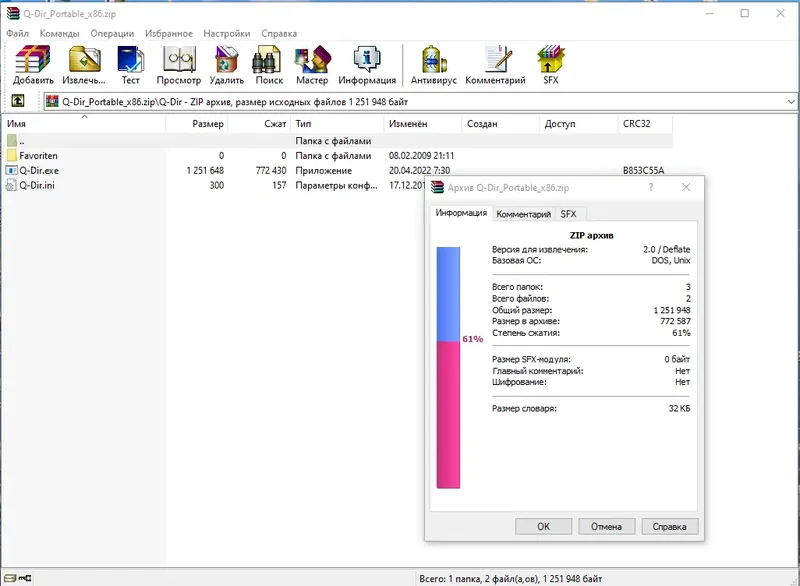Open the Настройки menu
Screen dimensions: 800x586
pyautogui.click(x=227, y=33)
